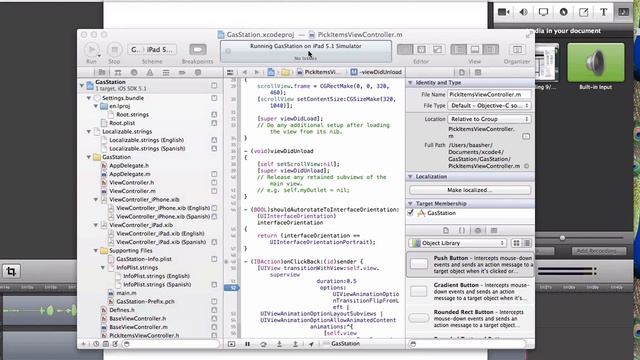
Task: Collapse the Supporting Files group
Action: pyautogui.click(x=96, y=251)
